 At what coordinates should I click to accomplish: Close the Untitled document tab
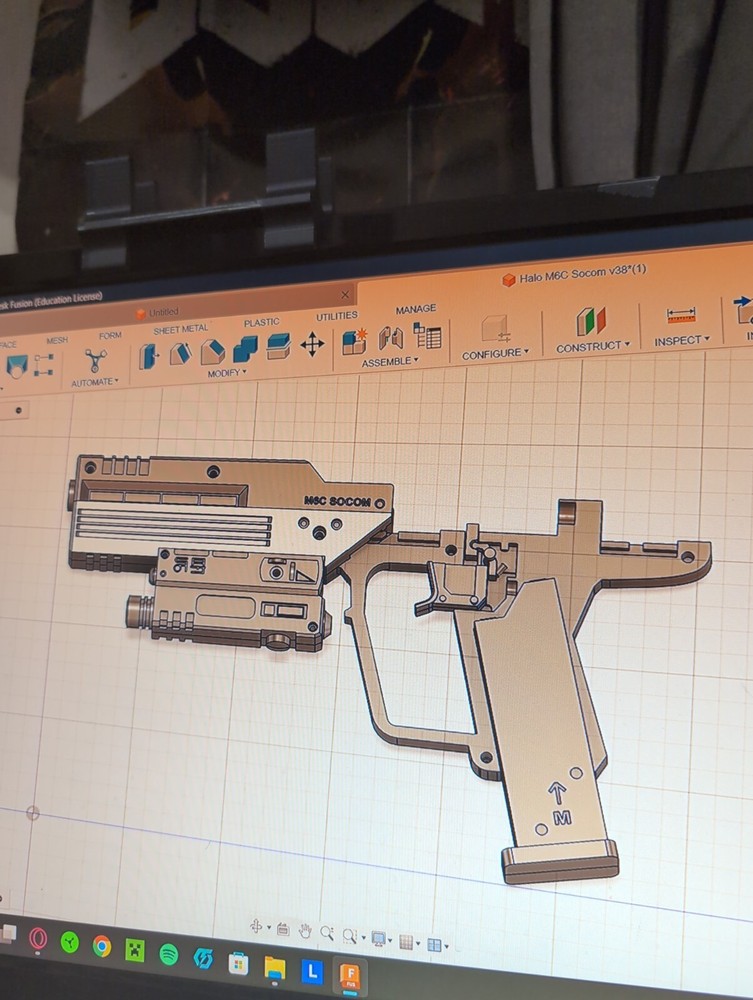345,294
